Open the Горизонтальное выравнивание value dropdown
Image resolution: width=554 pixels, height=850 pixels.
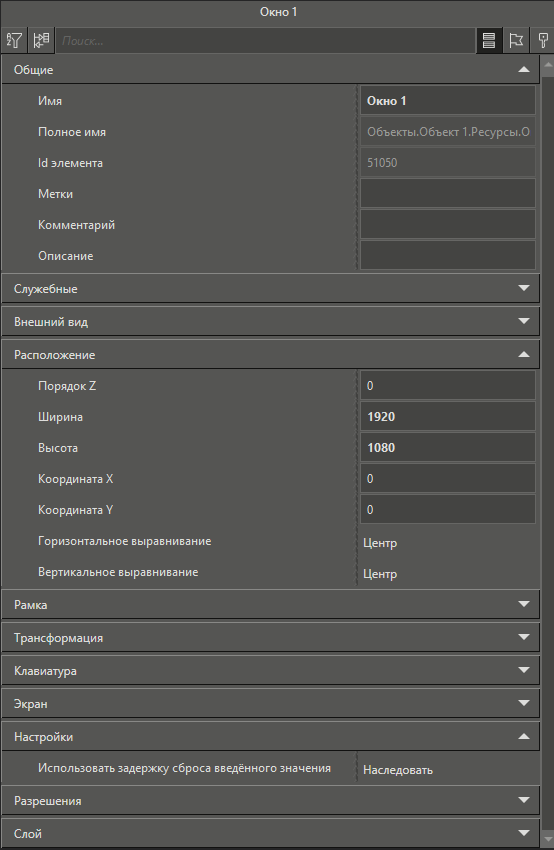(448, 542)
